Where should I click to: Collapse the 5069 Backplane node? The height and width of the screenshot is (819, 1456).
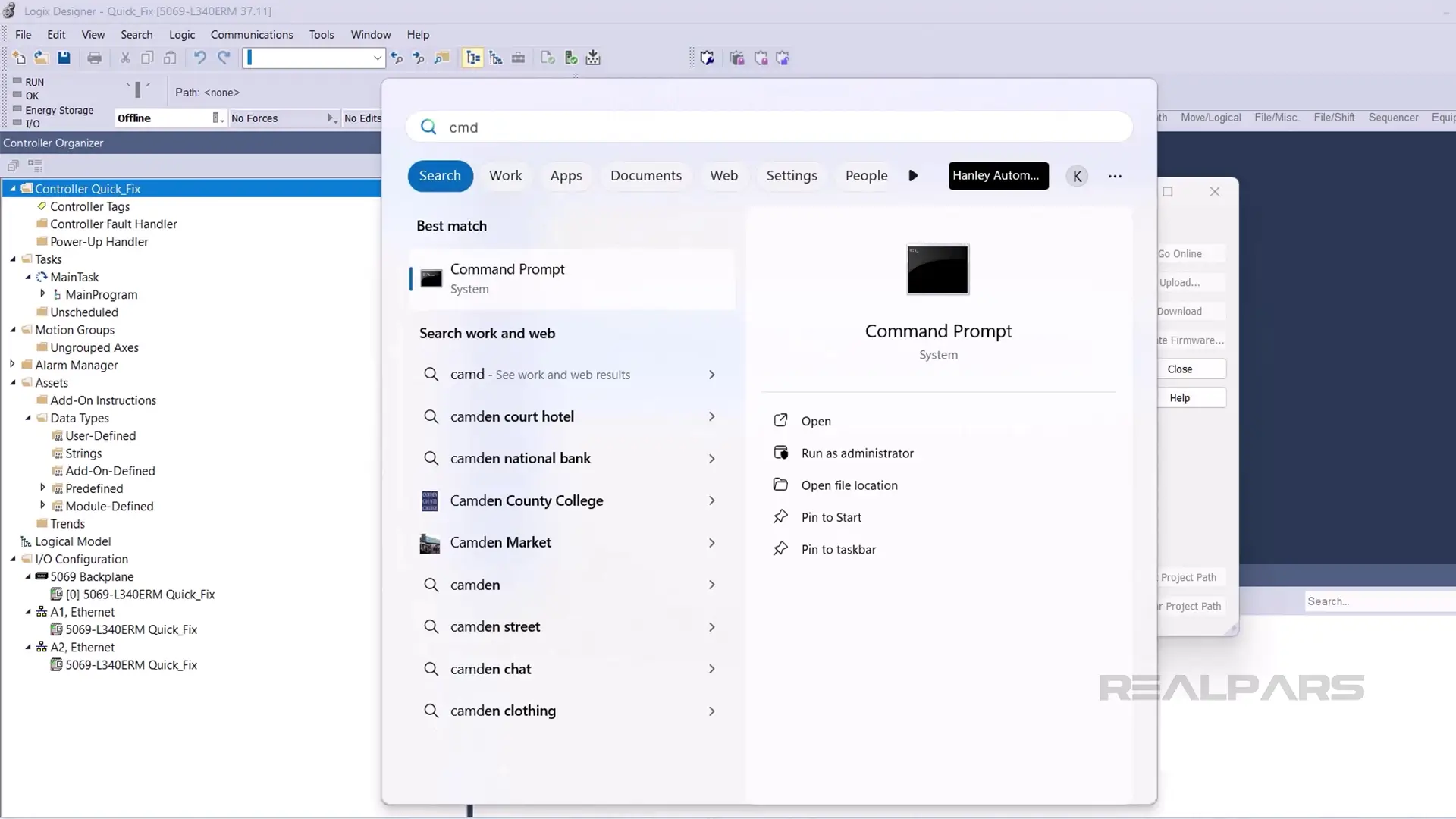[x=28, y=576]
